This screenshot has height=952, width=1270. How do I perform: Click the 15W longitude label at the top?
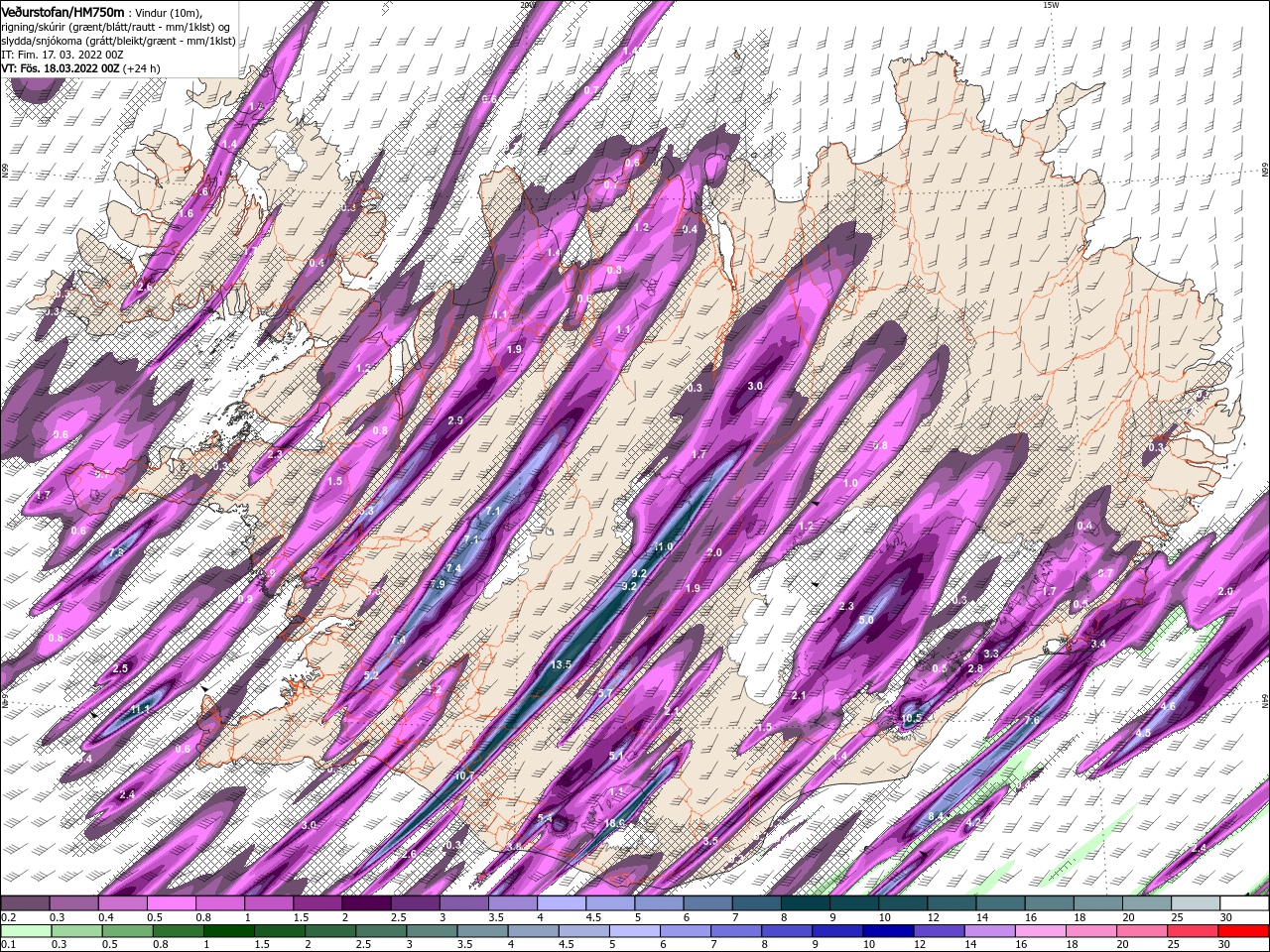tap(1051, 5)
